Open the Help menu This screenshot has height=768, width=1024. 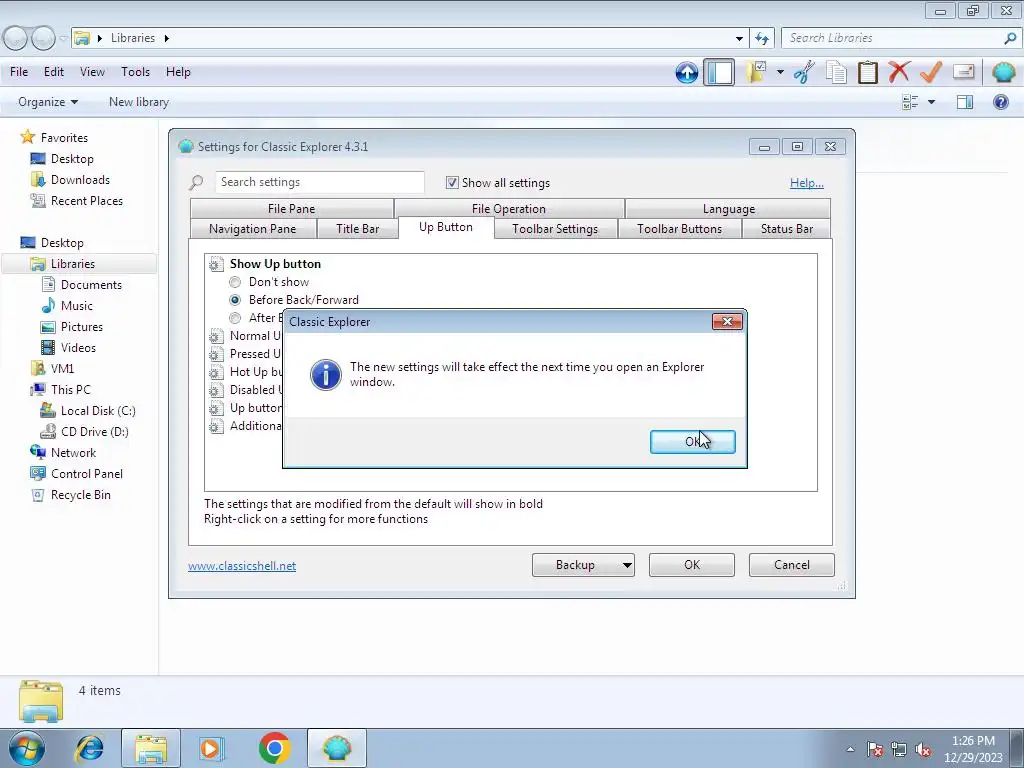(x=178, y=72)
